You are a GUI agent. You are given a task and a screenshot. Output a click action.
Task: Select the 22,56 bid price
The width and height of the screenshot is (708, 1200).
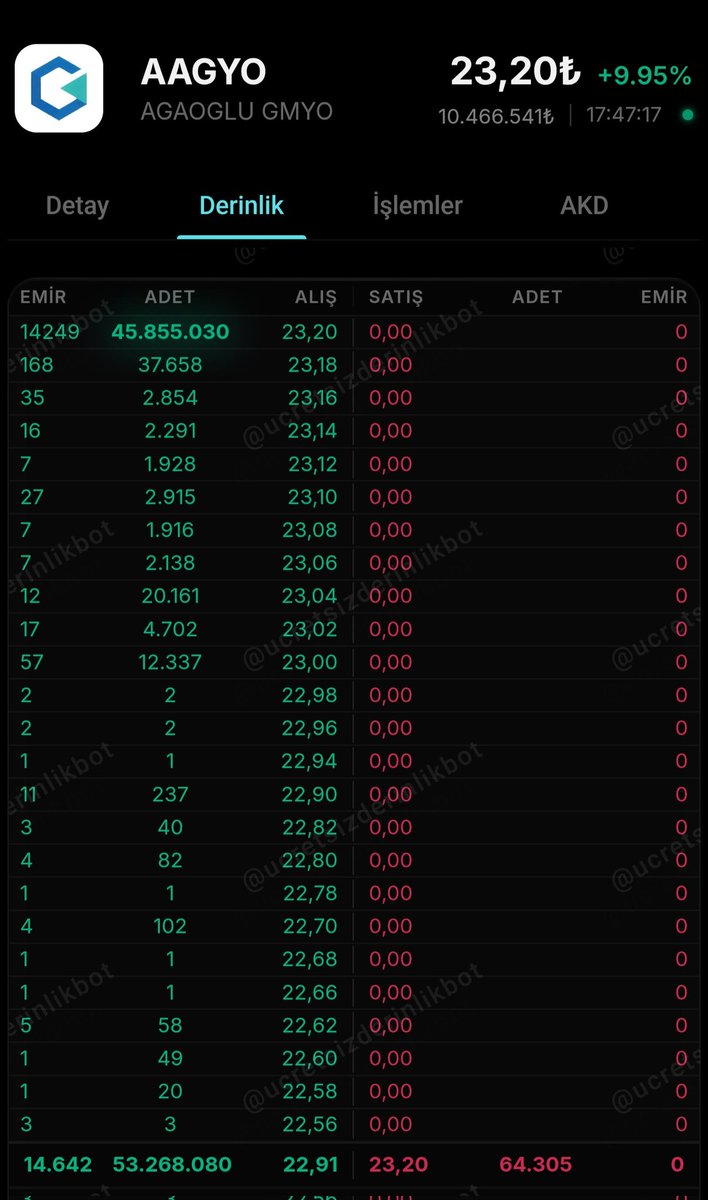310,1124
